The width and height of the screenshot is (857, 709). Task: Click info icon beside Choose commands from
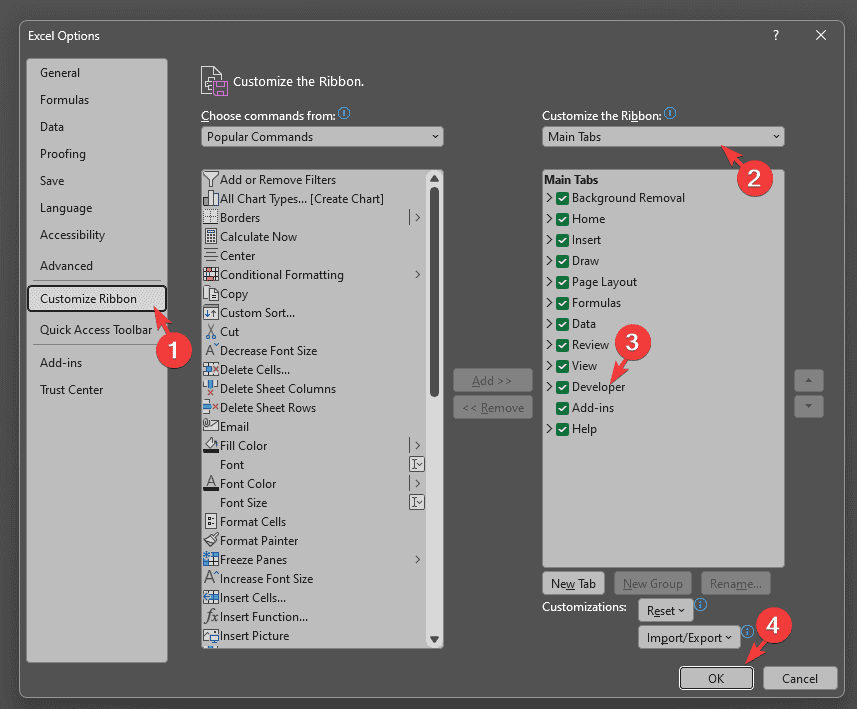click(x=344, y=113)
